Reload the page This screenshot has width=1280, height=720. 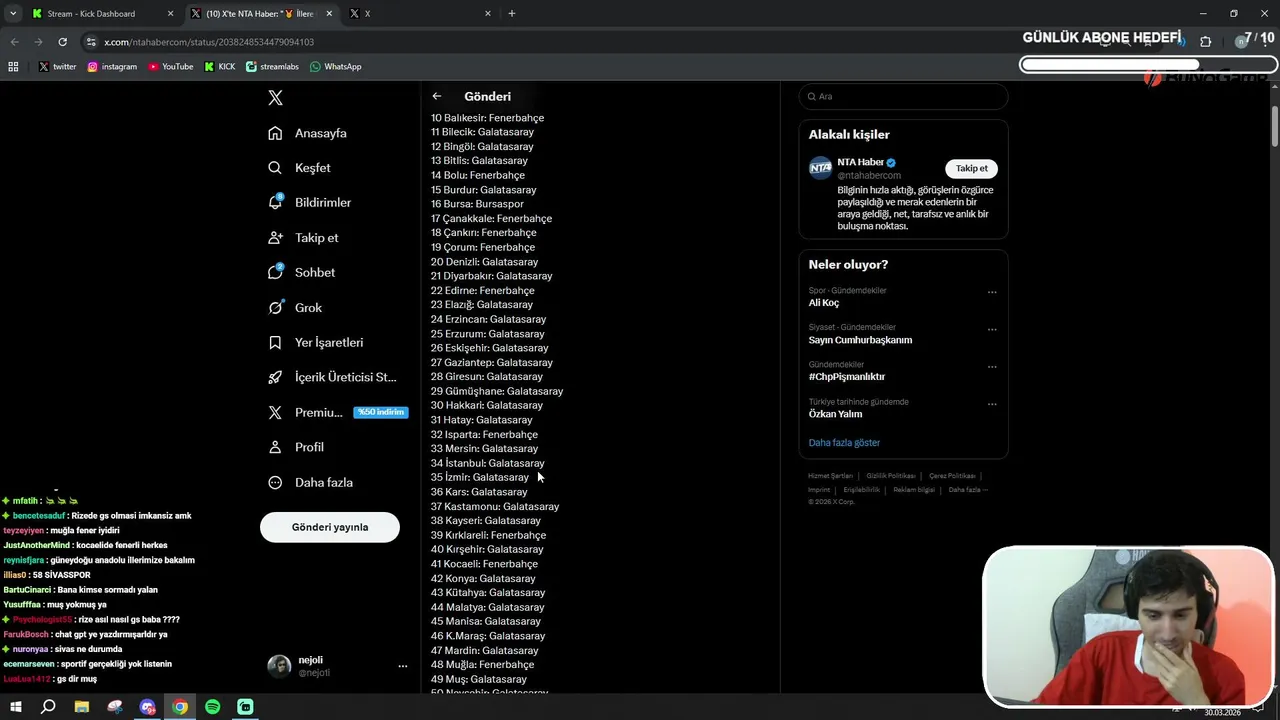62,42
